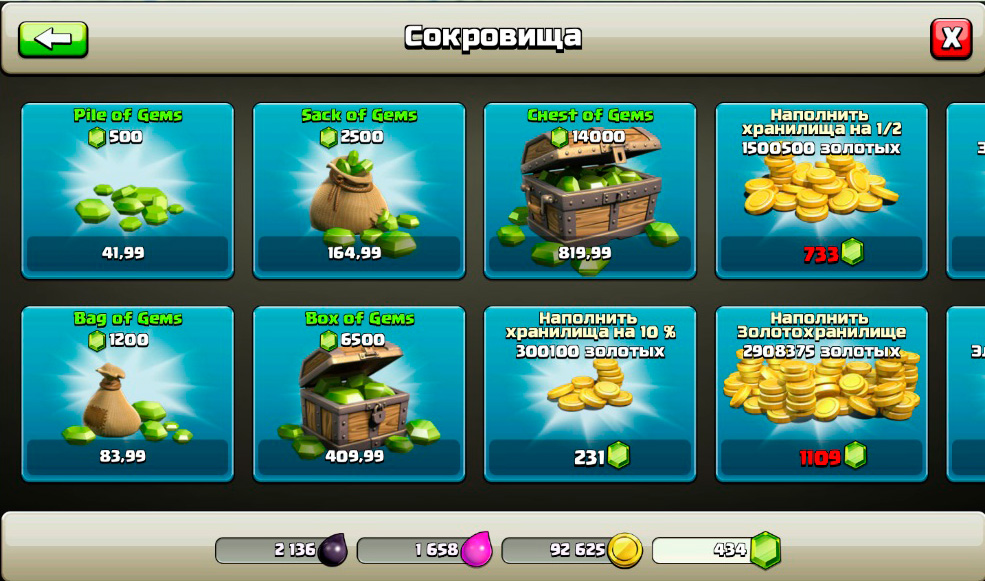Close the treasure shop with red X

click(950, 39)
